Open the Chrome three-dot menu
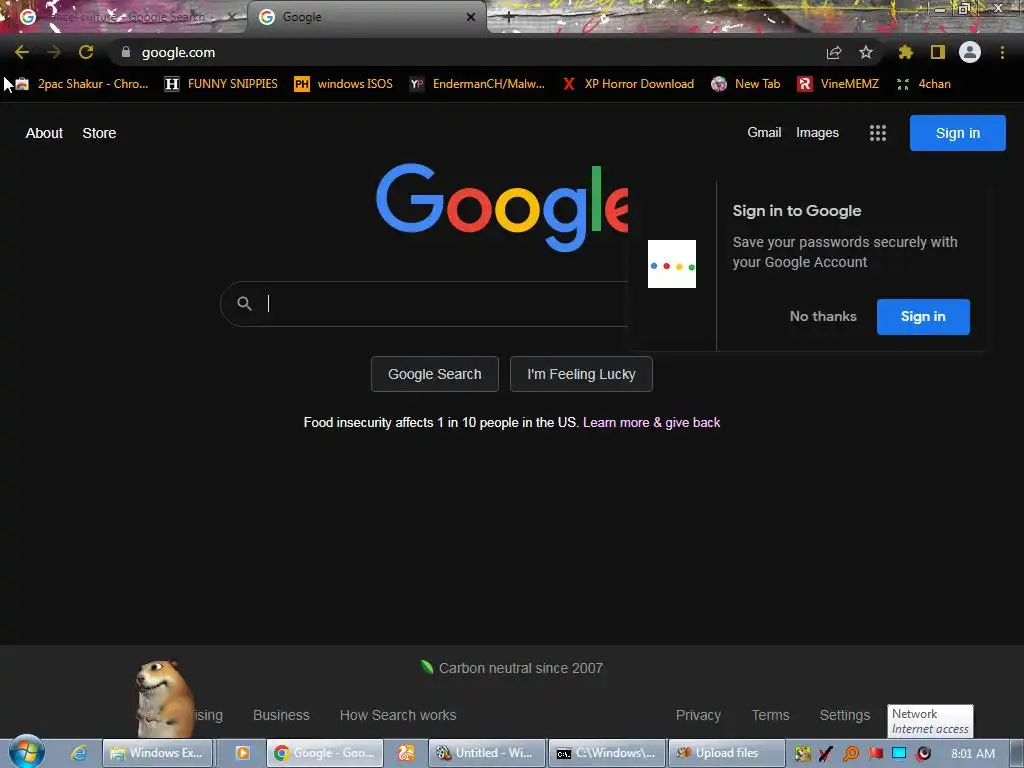Screen dimensions: 1024x768 [1002, 52]
